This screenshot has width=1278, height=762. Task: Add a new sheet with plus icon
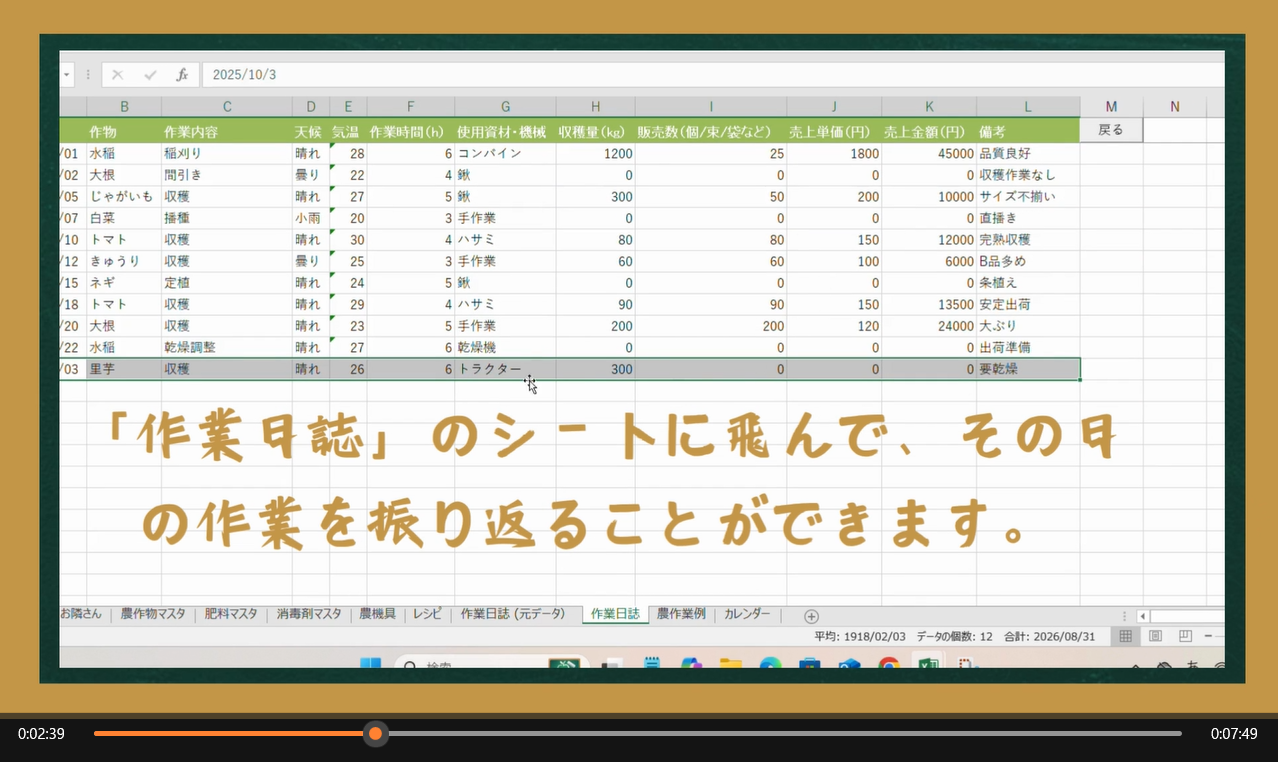(x=811, y=616)
